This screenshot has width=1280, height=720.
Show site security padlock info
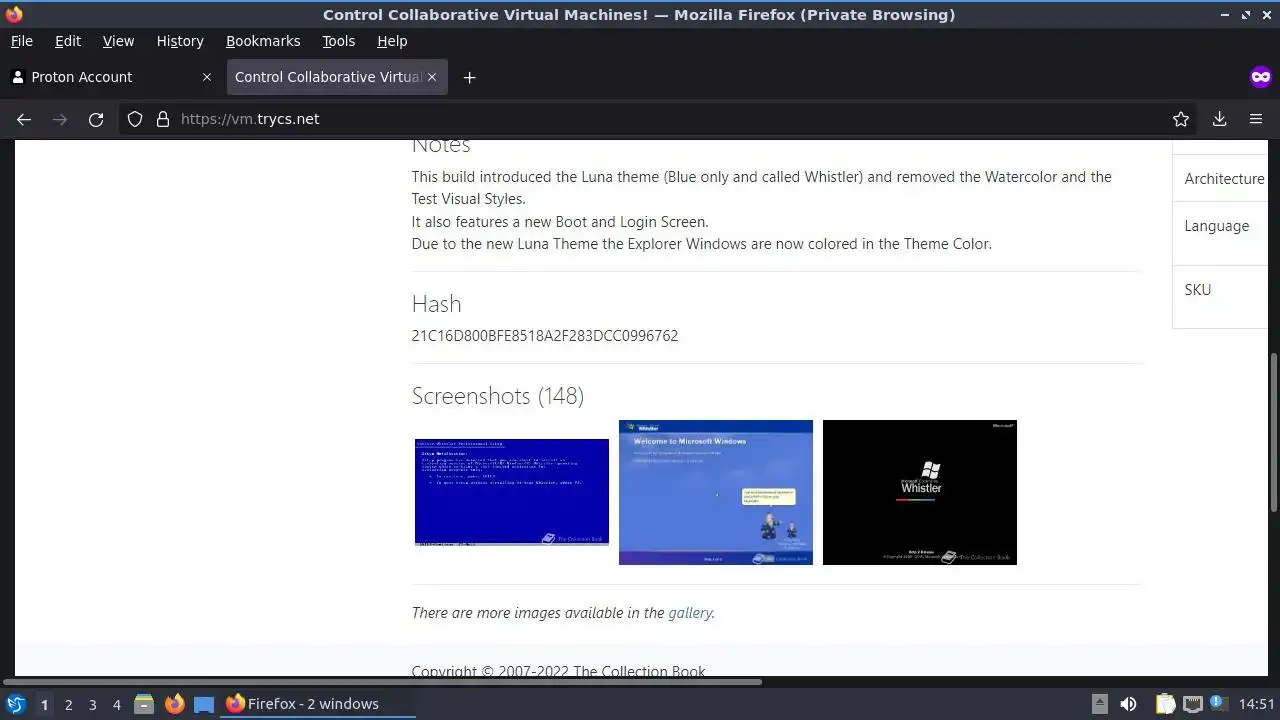[x=163, y=119]
